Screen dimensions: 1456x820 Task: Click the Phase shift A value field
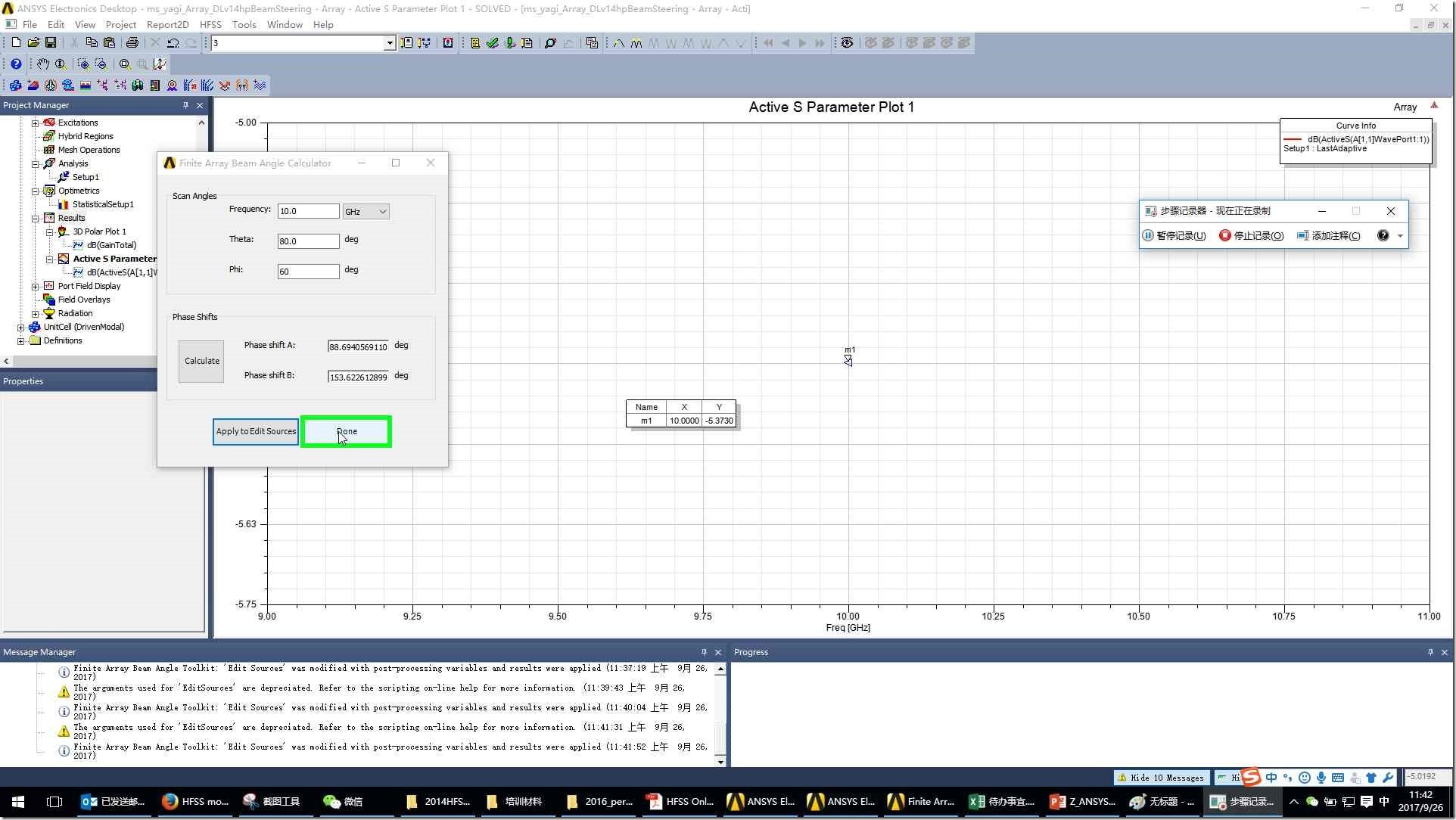pos(358,346)
